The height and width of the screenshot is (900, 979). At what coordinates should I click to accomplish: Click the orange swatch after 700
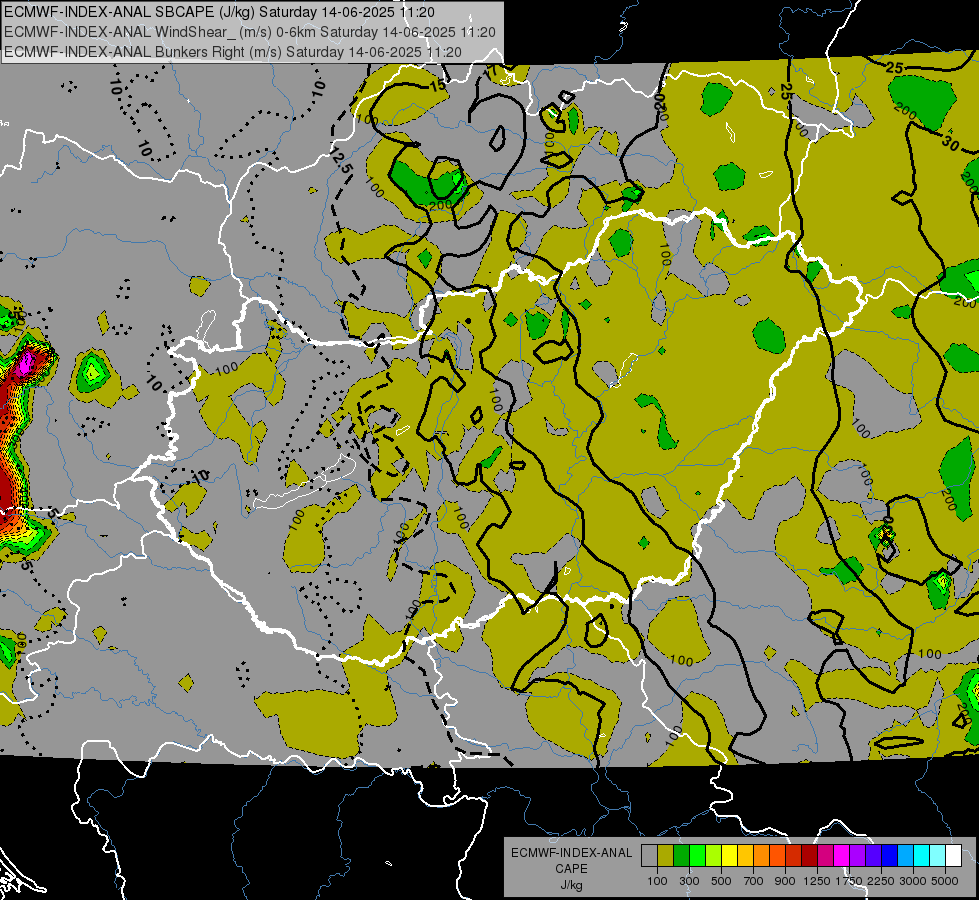761,856
